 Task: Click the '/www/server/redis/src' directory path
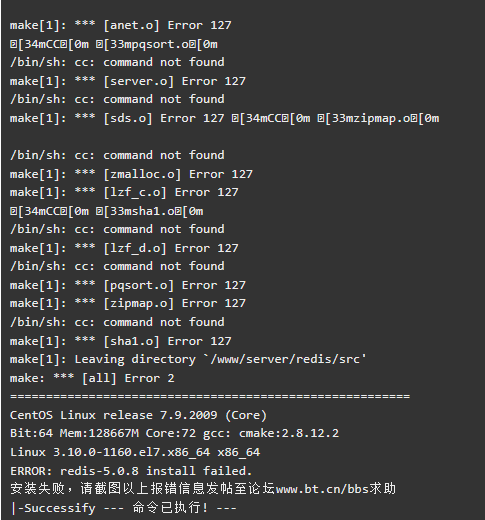(x=285, y=359)
